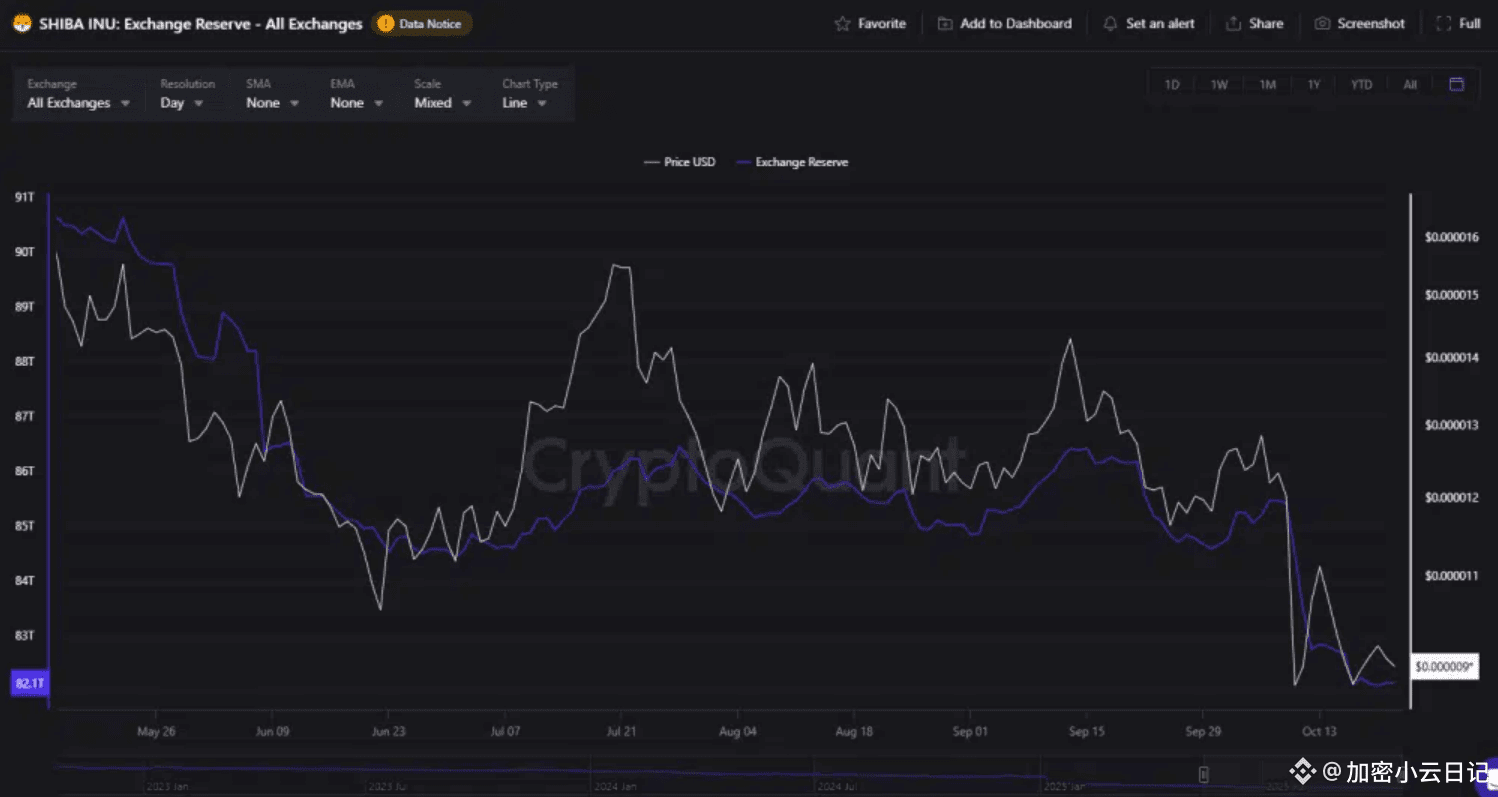Viewport: 1498px width, 797px height.
Task: Select the All time range button
Action: (x=1410, y=85)
